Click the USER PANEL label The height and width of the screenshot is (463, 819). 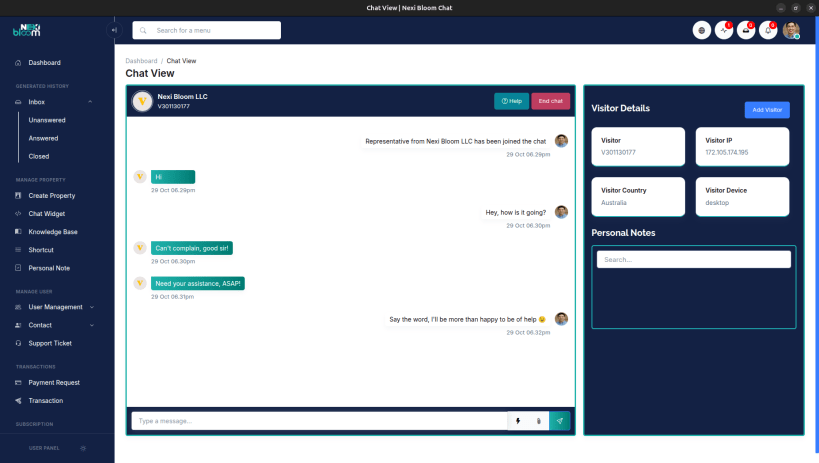44,448
